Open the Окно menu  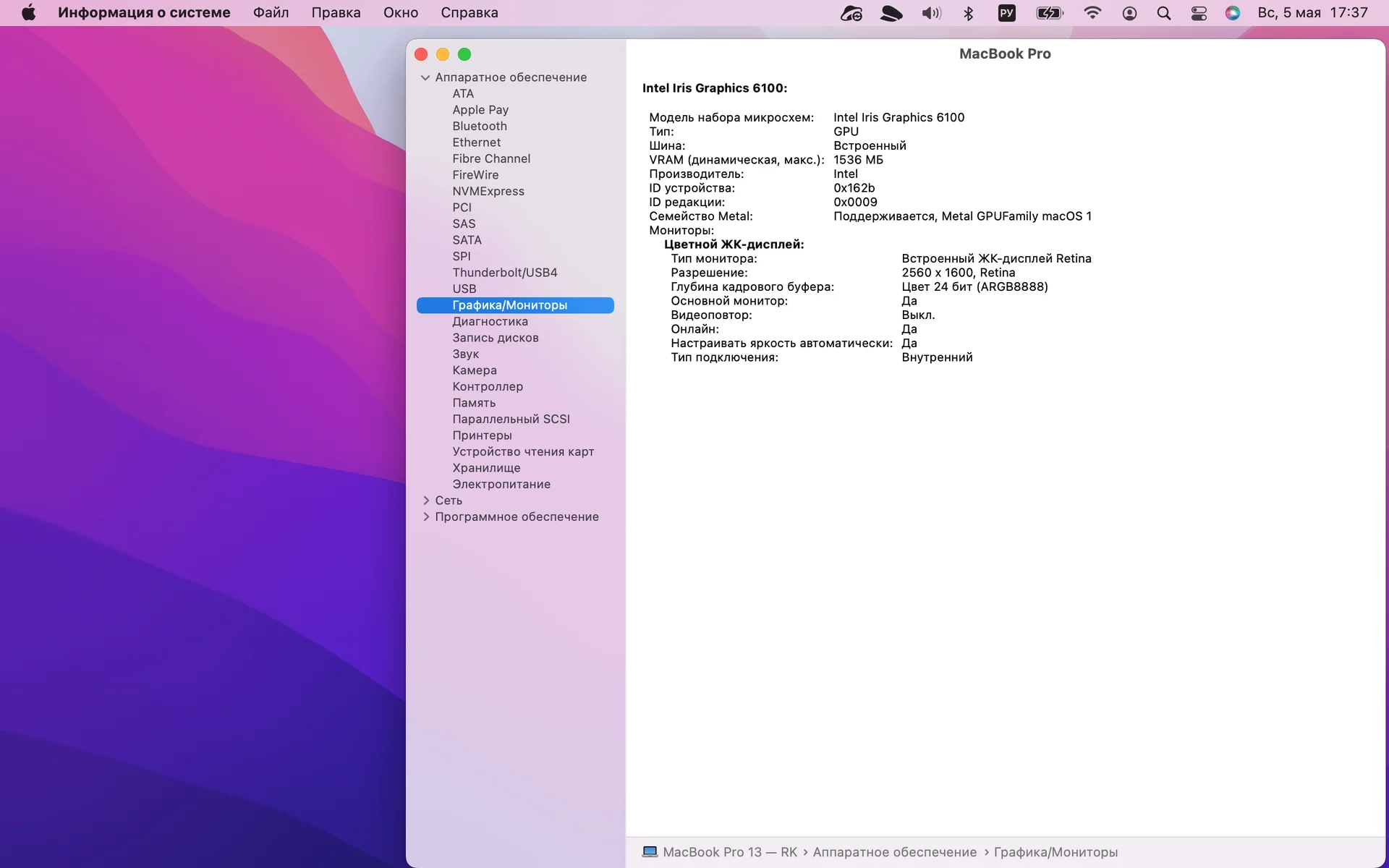click(401, 12)
